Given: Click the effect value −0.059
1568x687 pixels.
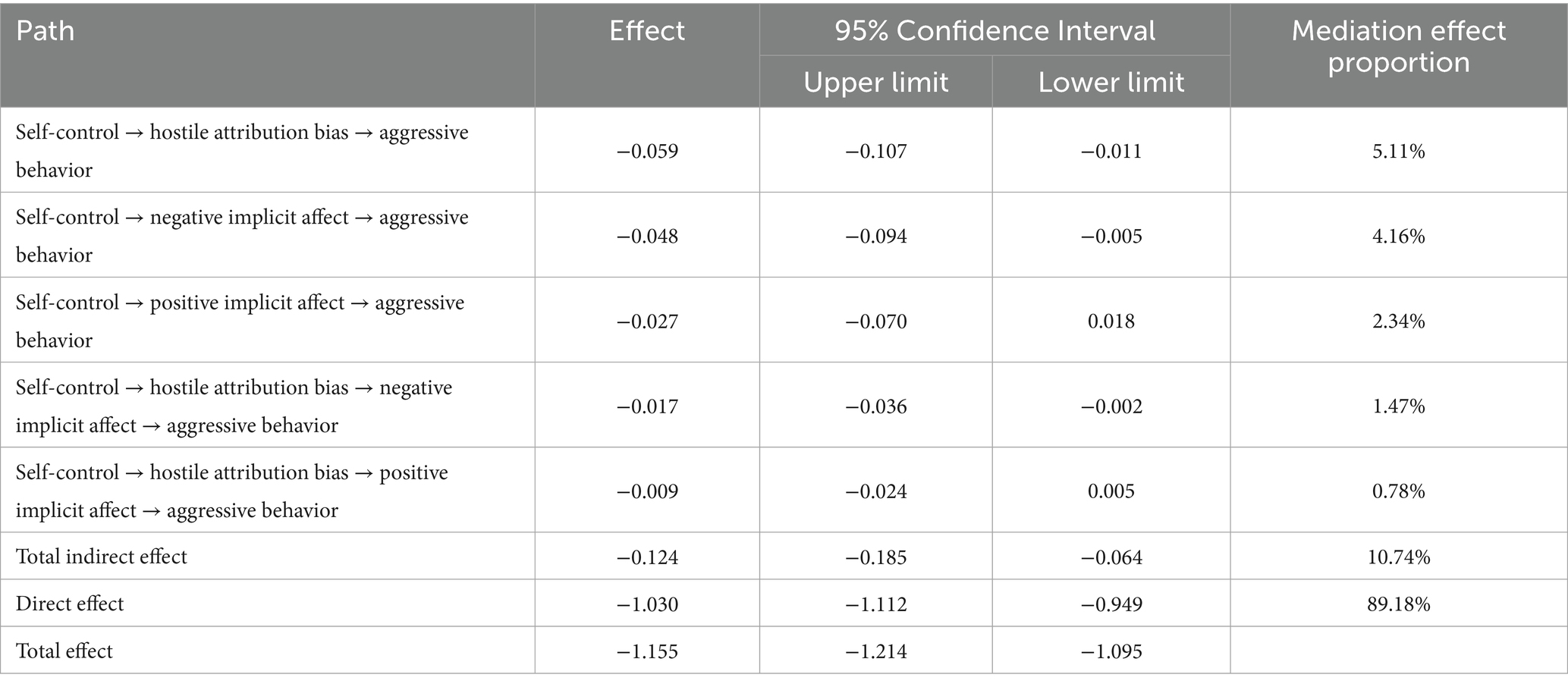Looking at the screenshot, I should (x=647, y=151).
